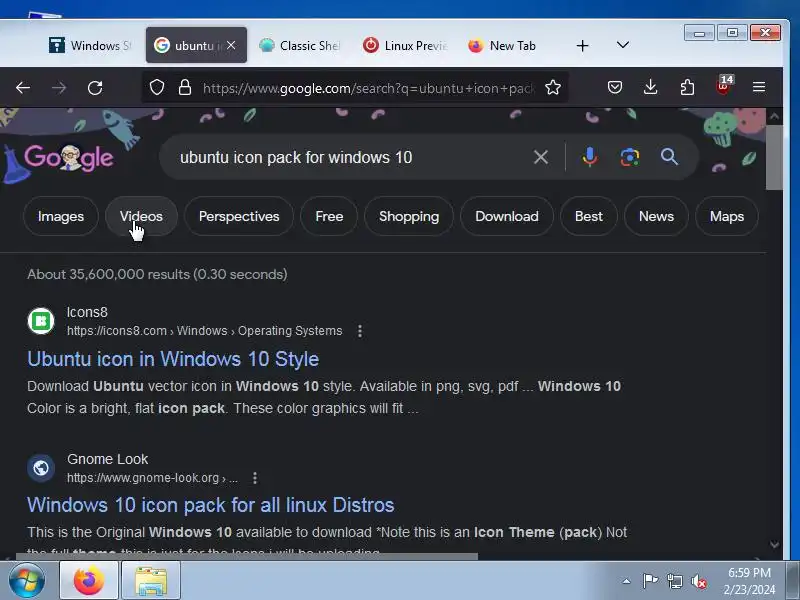Viewport: 800px width, 600px height.
Task: Start voice search with the microphone icon
Action: click(x=590, y=157)
